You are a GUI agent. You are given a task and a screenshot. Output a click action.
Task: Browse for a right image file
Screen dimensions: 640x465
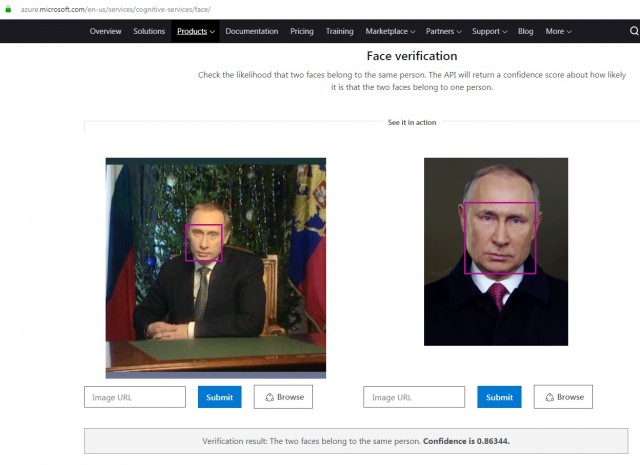(563, 397)
